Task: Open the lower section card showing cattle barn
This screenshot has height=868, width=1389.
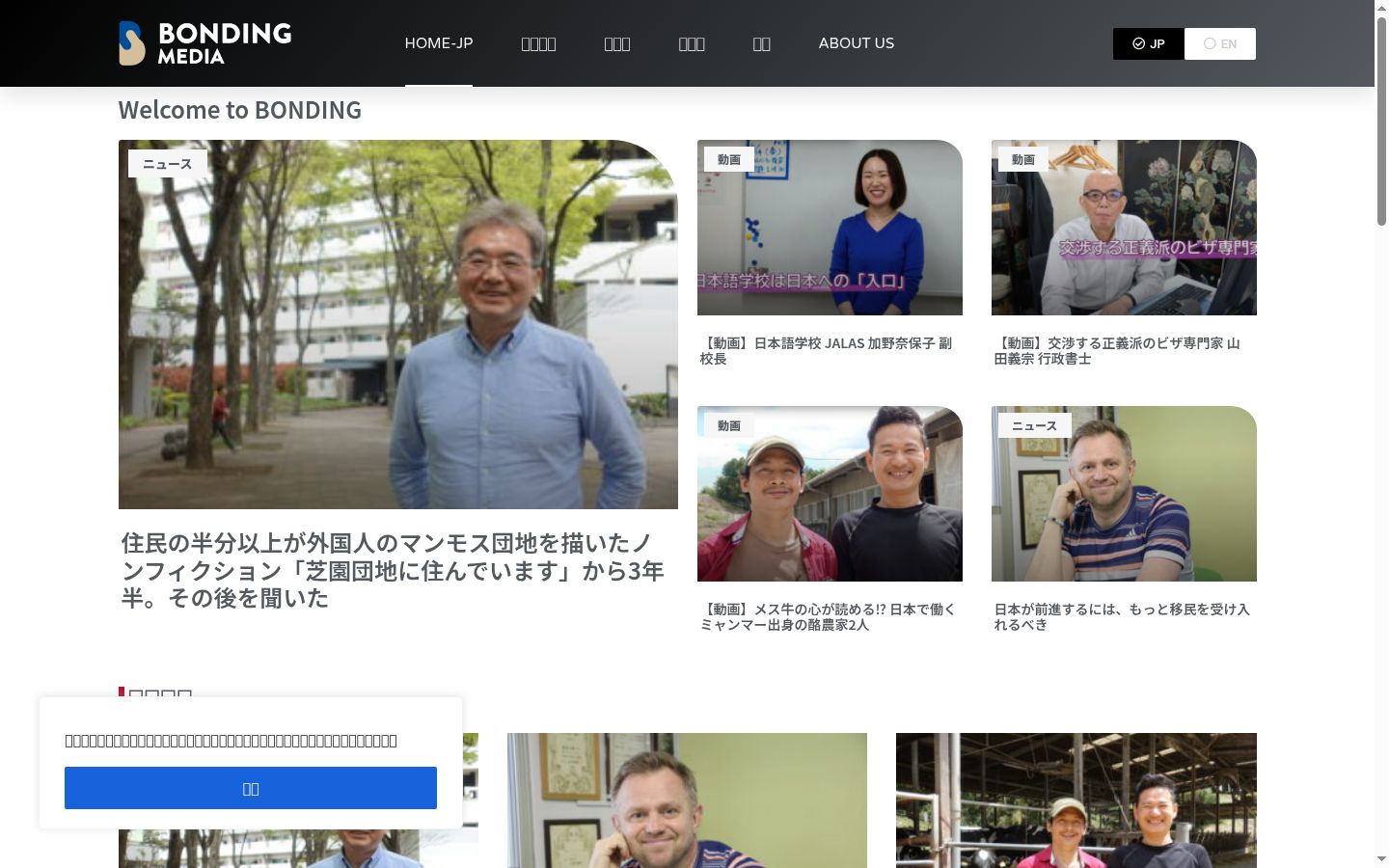Action: (x=1076, y=800)
